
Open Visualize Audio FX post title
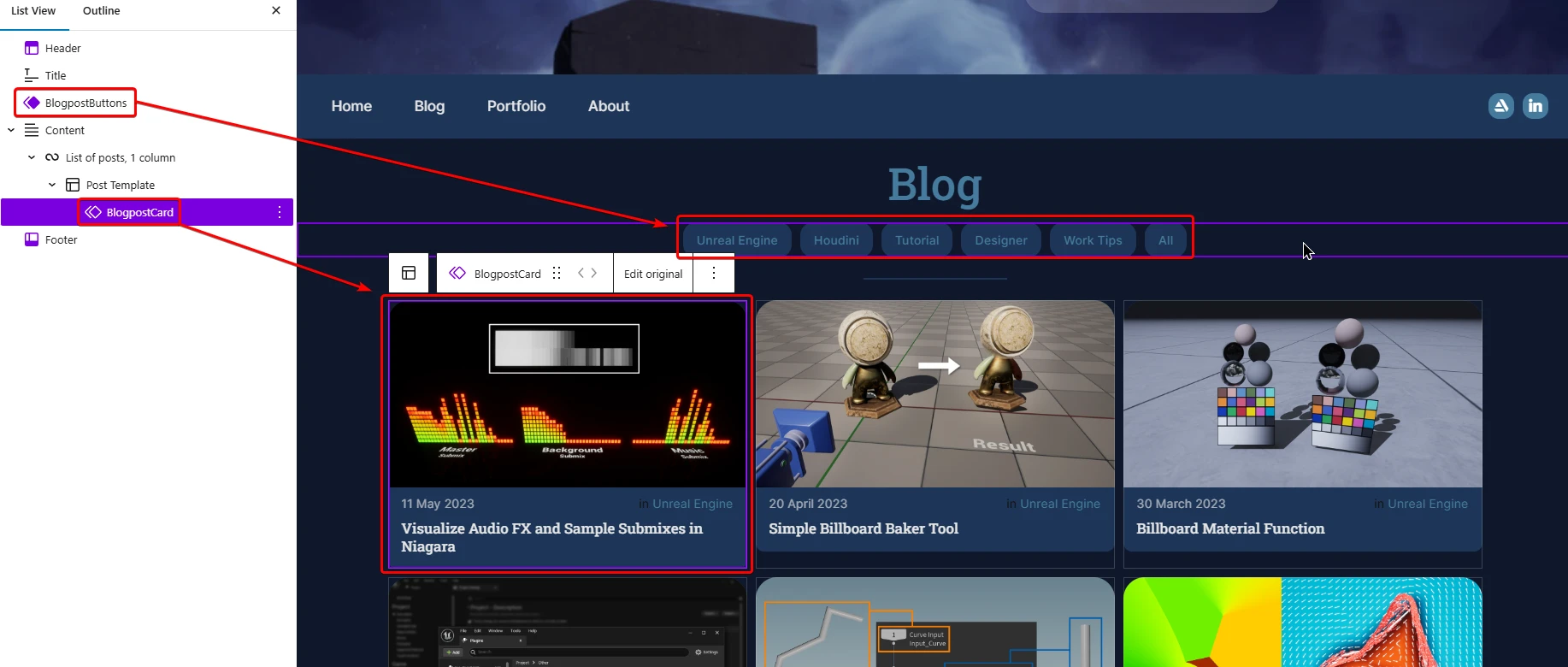[x=552, y=537]
